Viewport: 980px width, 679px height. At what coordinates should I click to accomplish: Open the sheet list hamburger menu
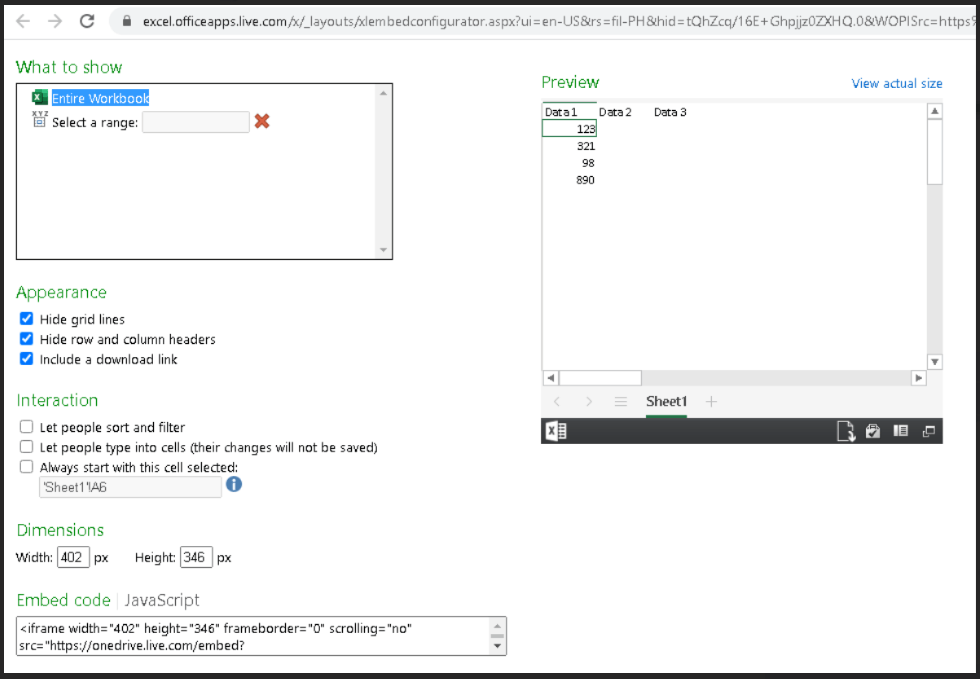(621, 400)
